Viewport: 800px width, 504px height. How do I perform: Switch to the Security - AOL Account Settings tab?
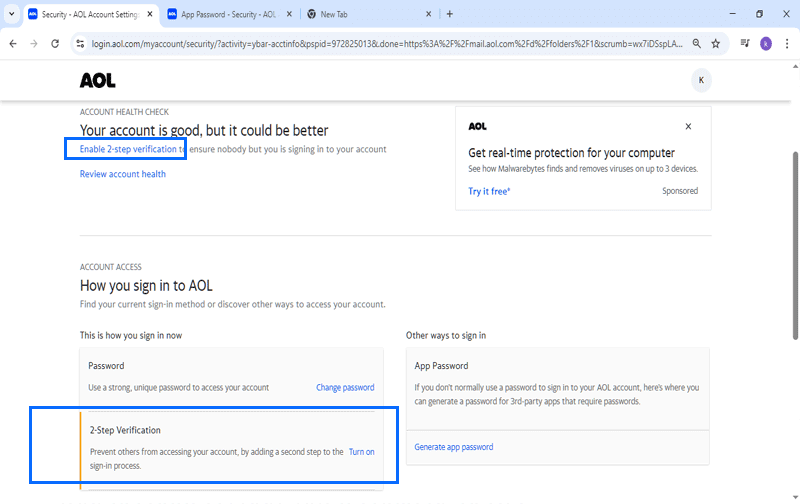[x=90, y=14]
